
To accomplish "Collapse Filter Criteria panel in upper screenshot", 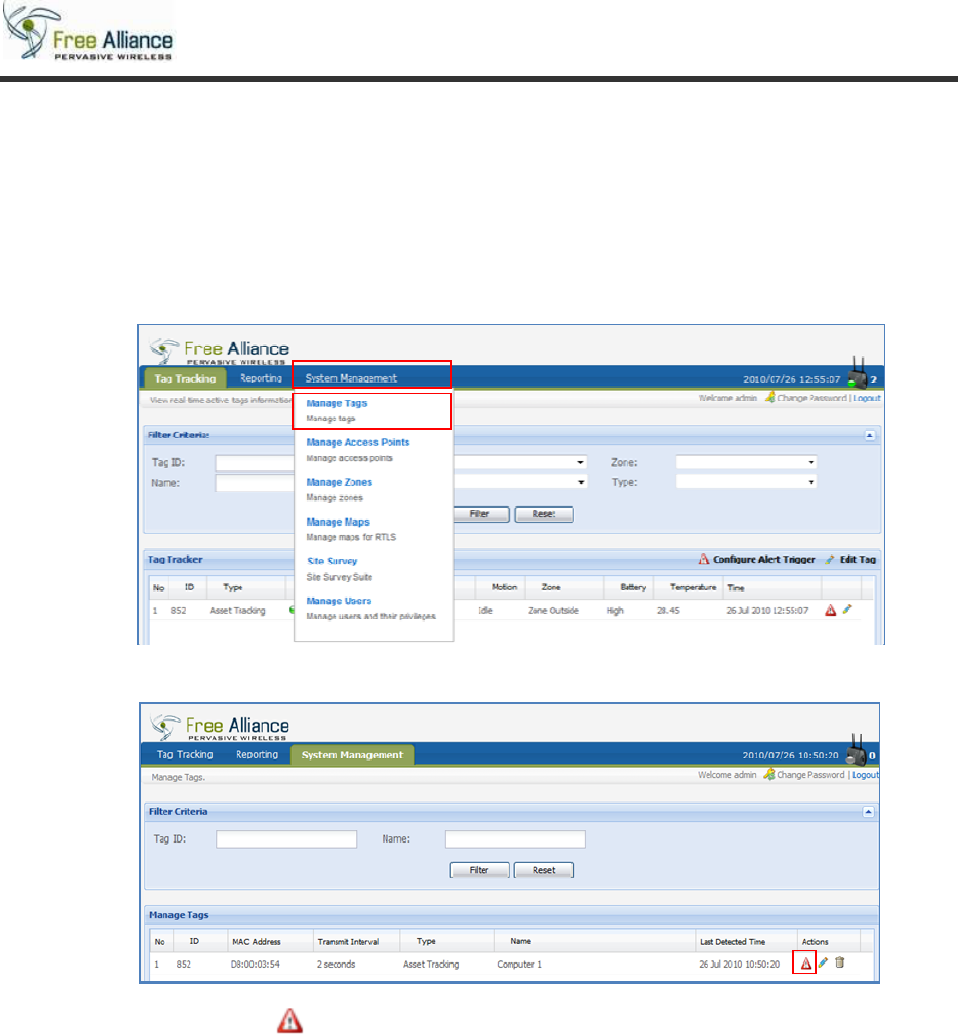I will pos(870,436).
